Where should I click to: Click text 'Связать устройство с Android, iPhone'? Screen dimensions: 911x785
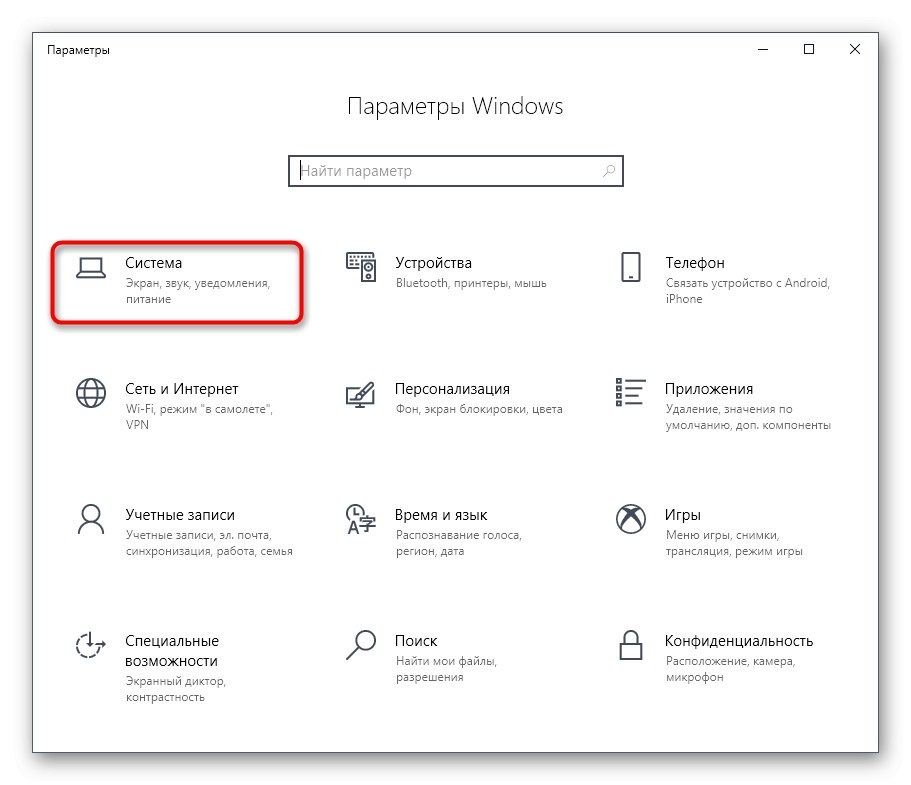[748, 291]
